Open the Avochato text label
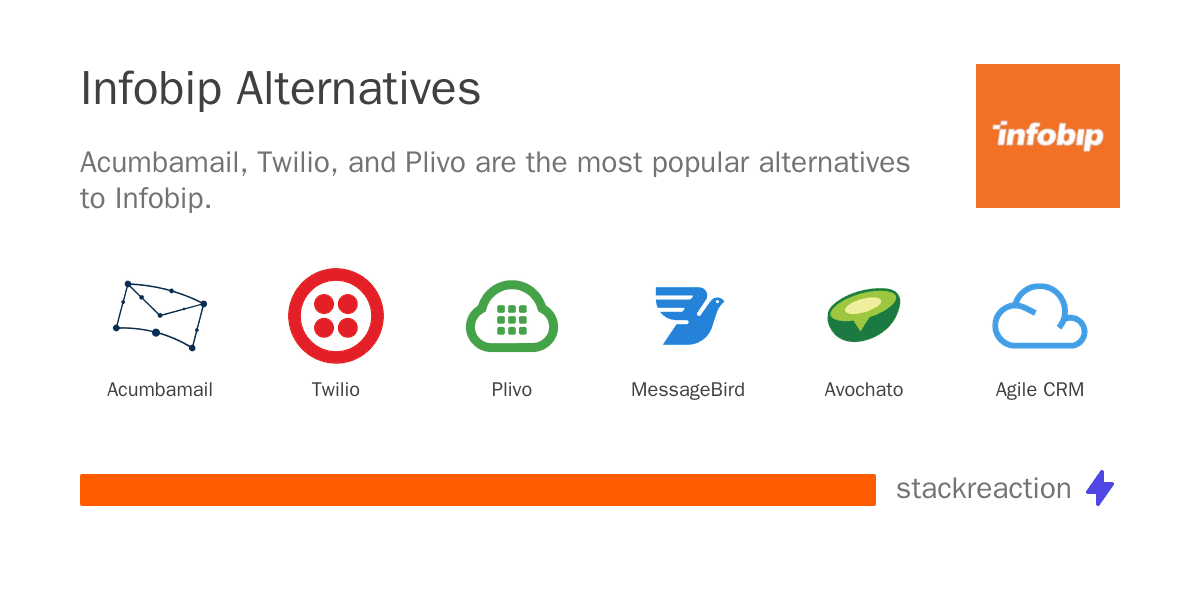1200x600 pixels. (x=864, y=390)
